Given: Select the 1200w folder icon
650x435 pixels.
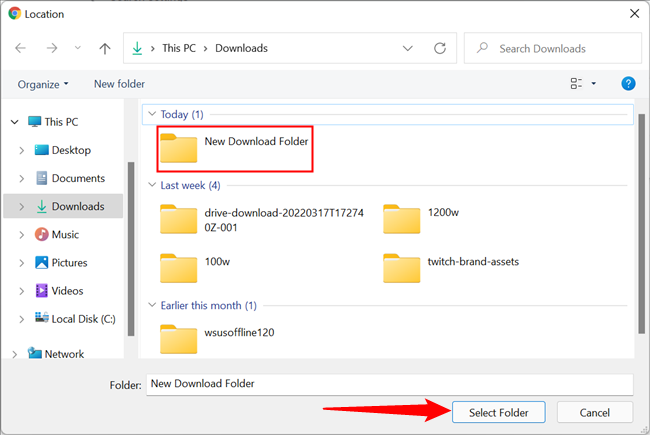Looking at the screenshot, I should tap(402, 219).
